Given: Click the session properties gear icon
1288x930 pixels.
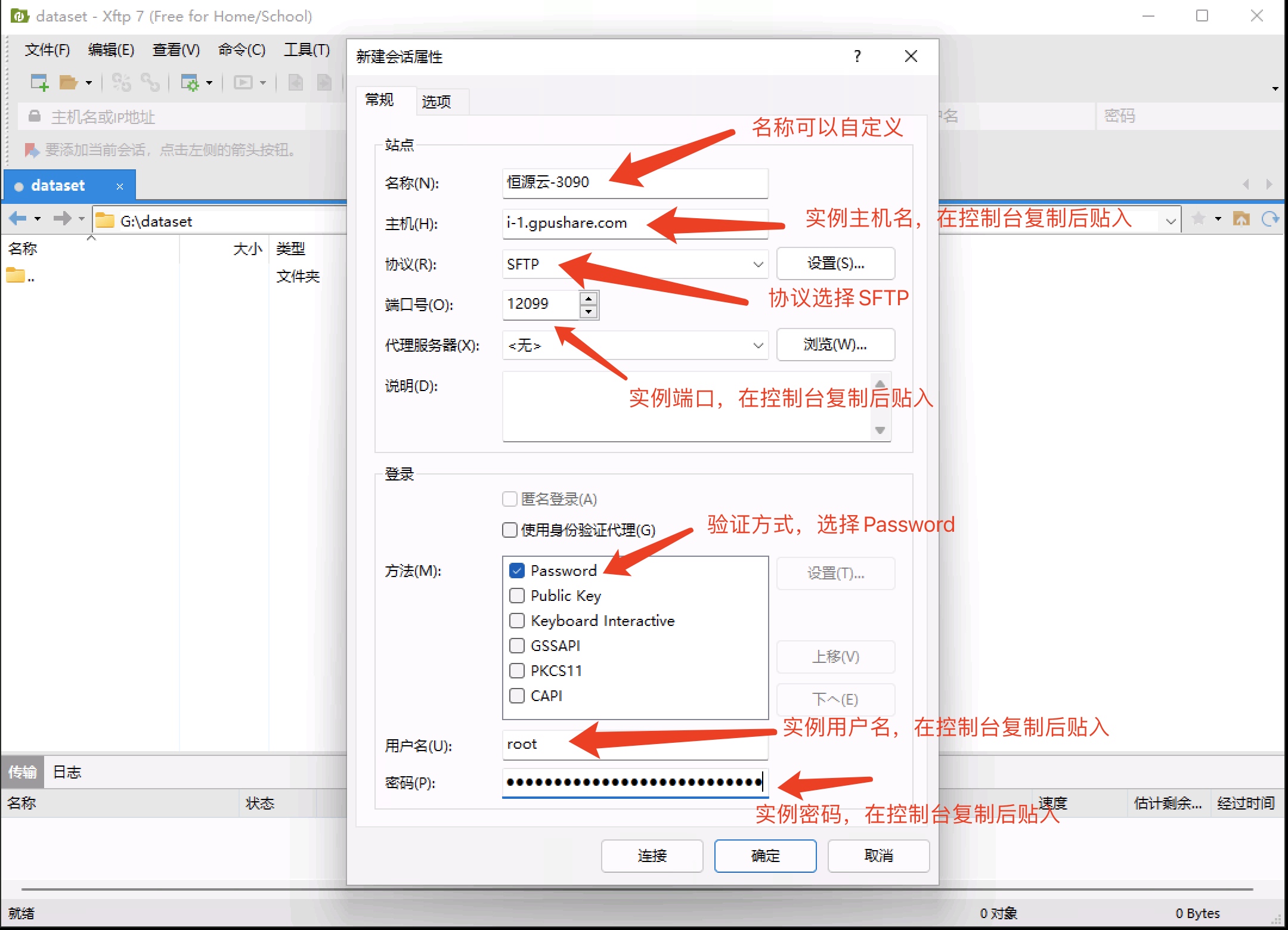Looking at the screenshot, I should 190,82.
